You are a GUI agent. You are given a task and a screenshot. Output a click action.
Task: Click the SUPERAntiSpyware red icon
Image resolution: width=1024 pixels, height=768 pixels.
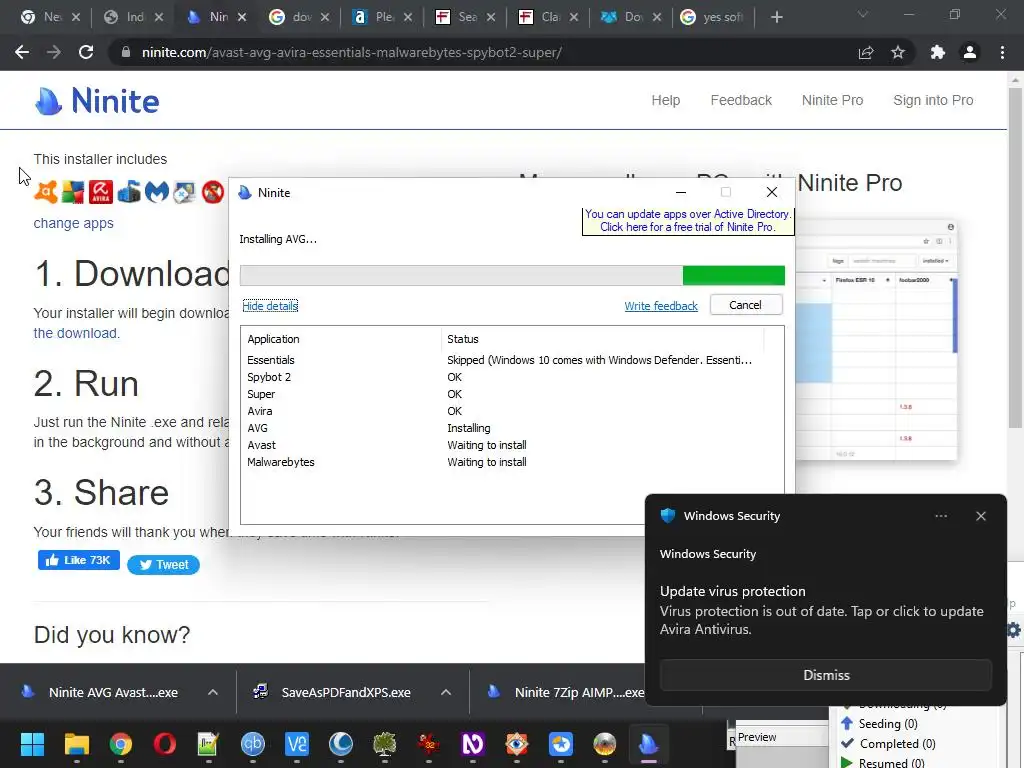click(x=212, y=192)
